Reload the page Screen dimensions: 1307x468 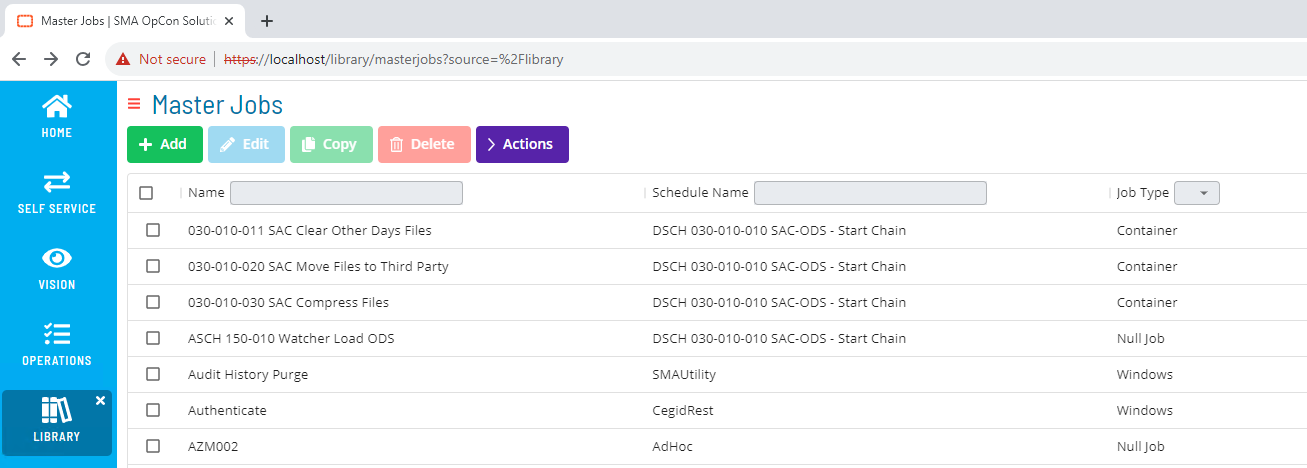click(x=83, y=59)
